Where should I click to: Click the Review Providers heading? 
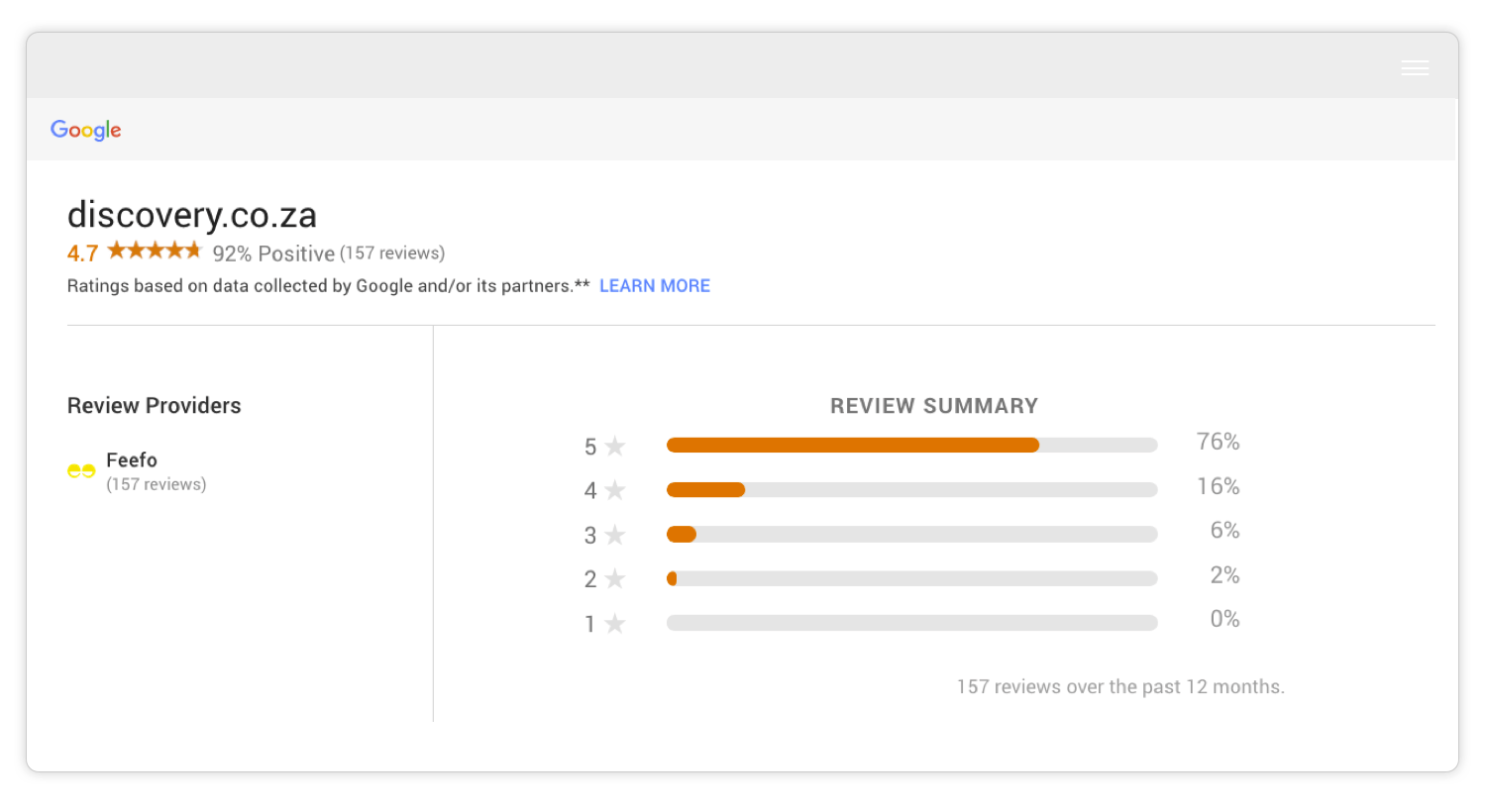click(154, 406)
